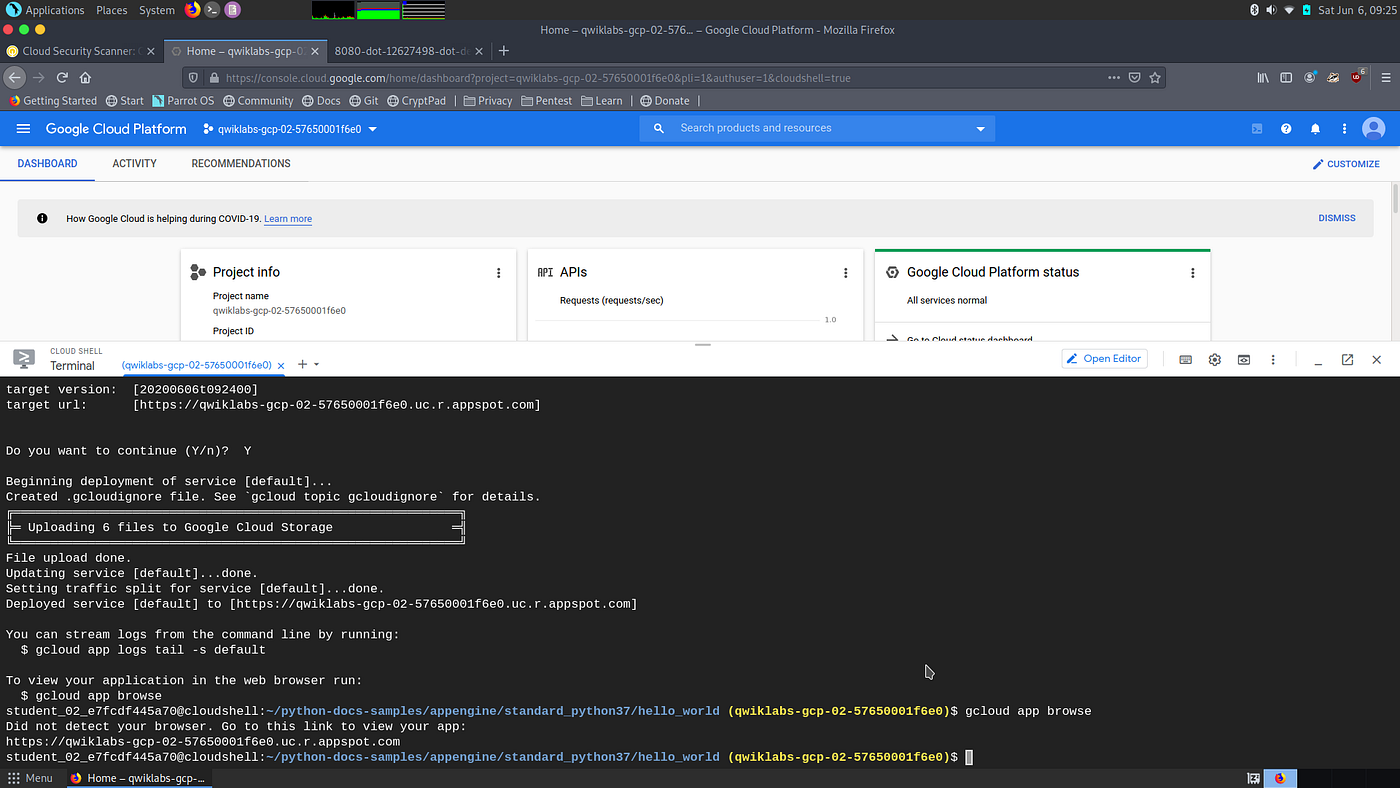Screen dimensions: 1400x788
Task: Open the Google Cloud navigation menu
Action: click(23, 128)
